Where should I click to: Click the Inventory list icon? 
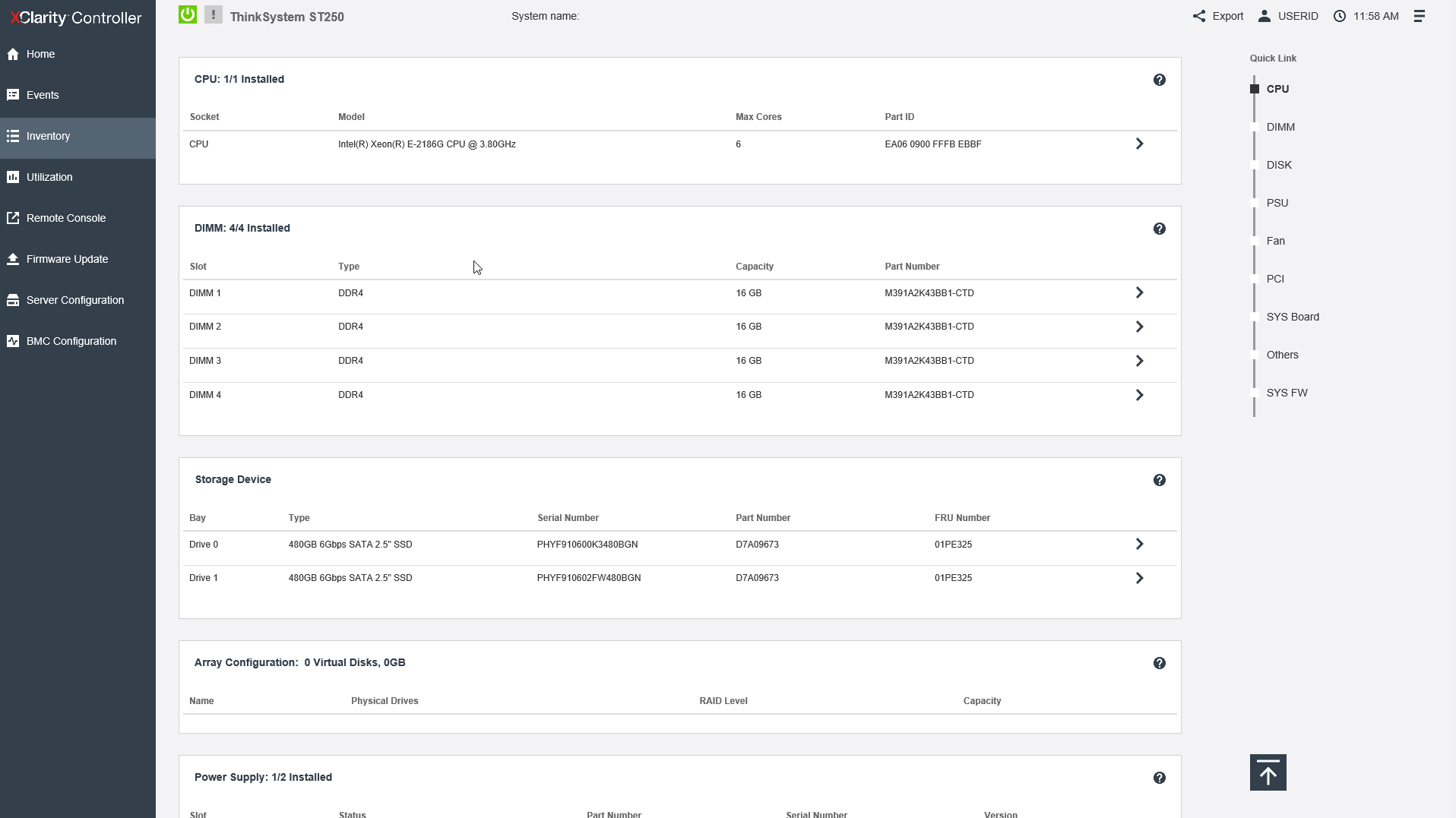[x=13, y=136]
